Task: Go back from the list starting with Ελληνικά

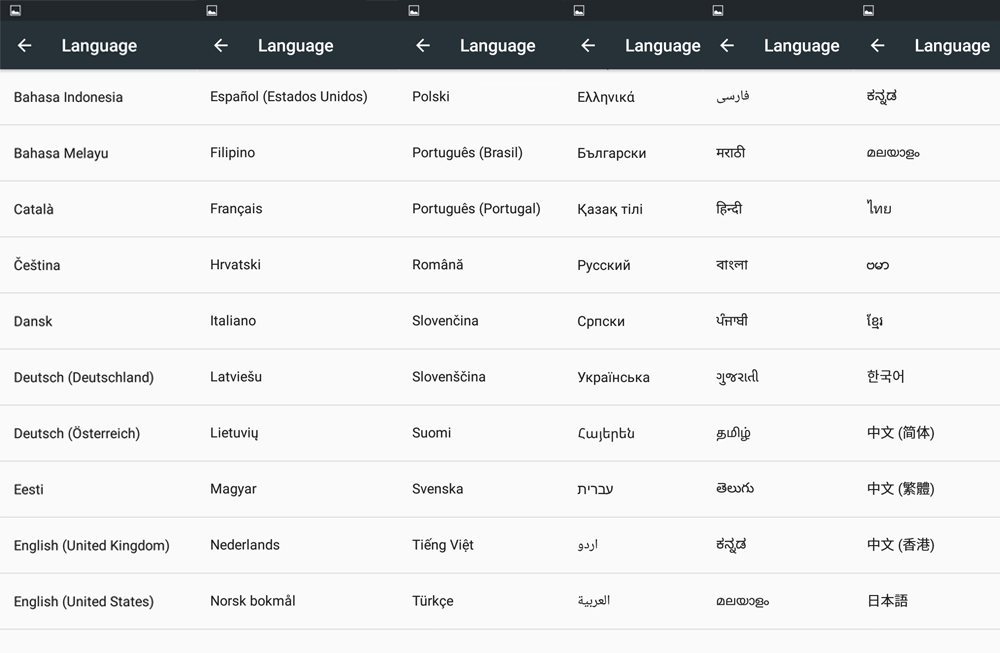Action: coord(588,46)
